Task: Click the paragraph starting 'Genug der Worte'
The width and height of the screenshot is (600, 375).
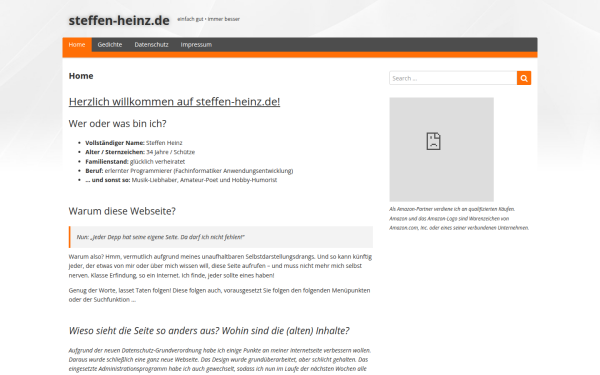Action: pos(220,295)
